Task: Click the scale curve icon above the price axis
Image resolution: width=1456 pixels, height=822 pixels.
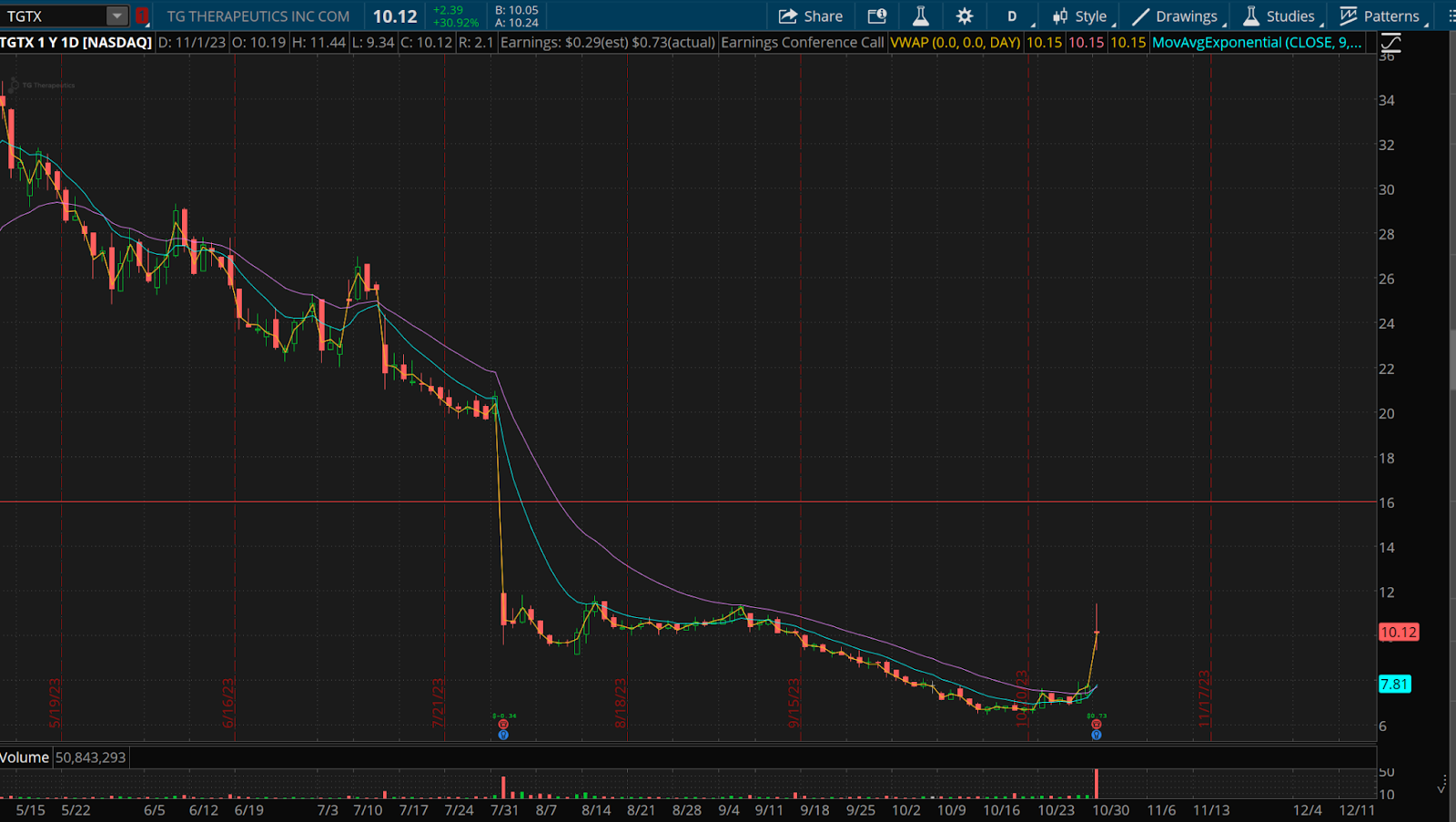Action: pyautogui.click(x=1390, y=43)
